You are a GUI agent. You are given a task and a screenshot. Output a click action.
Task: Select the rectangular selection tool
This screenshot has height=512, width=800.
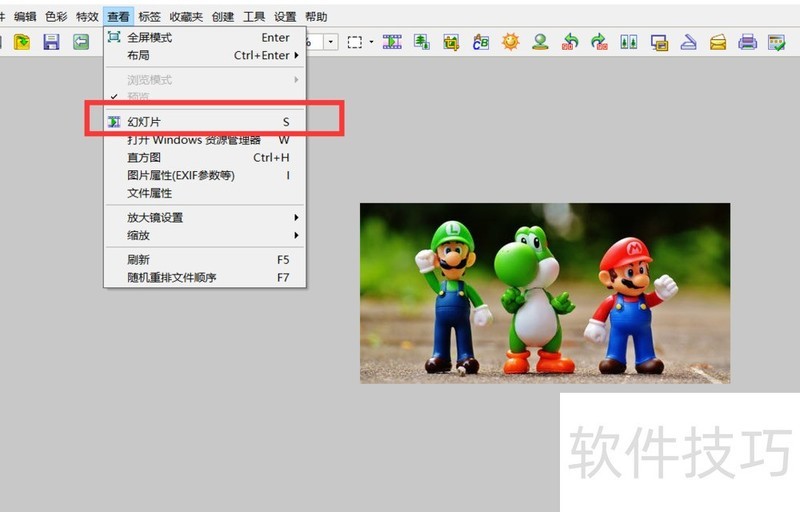point(355,42)
